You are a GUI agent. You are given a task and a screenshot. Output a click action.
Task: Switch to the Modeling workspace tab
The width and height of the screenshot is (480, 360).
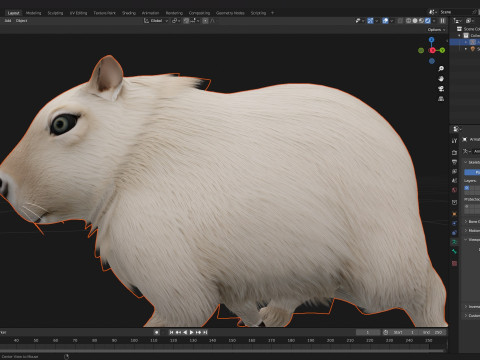click(33, 13)
